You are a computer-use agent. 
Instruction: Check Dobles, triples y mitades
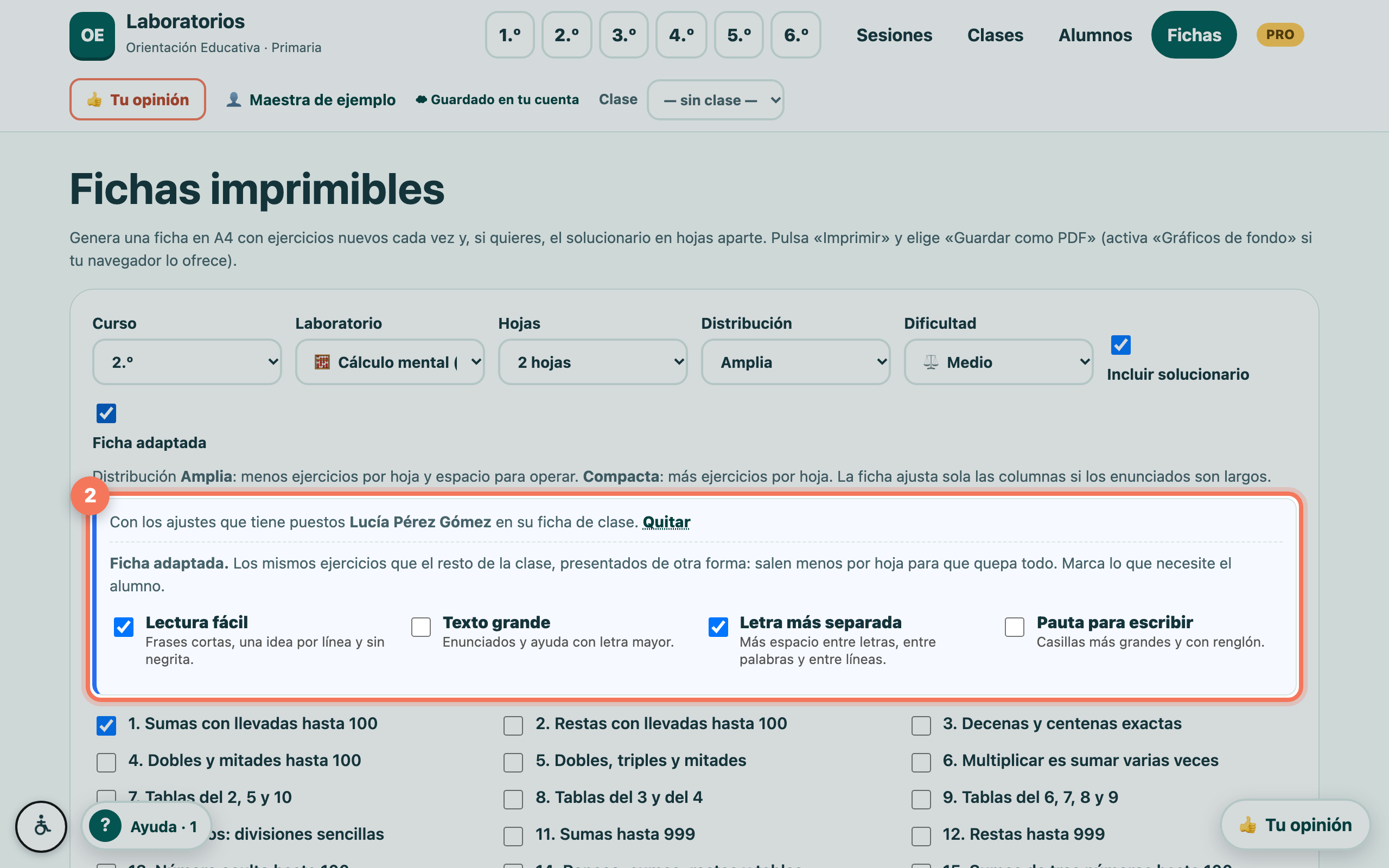[x=513, y=762]
